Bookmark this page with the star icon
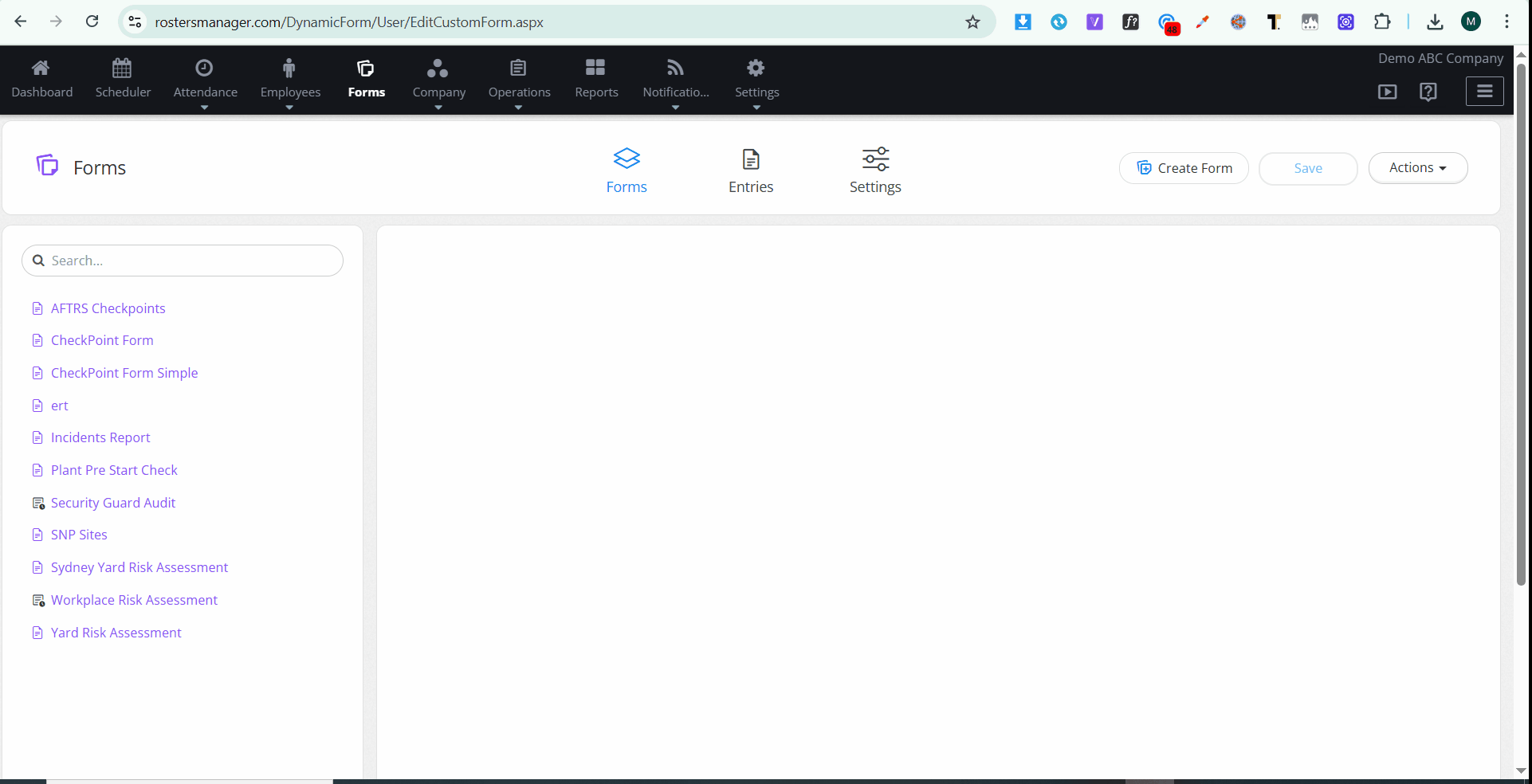 pyautogui.click(x=972, y=22)
